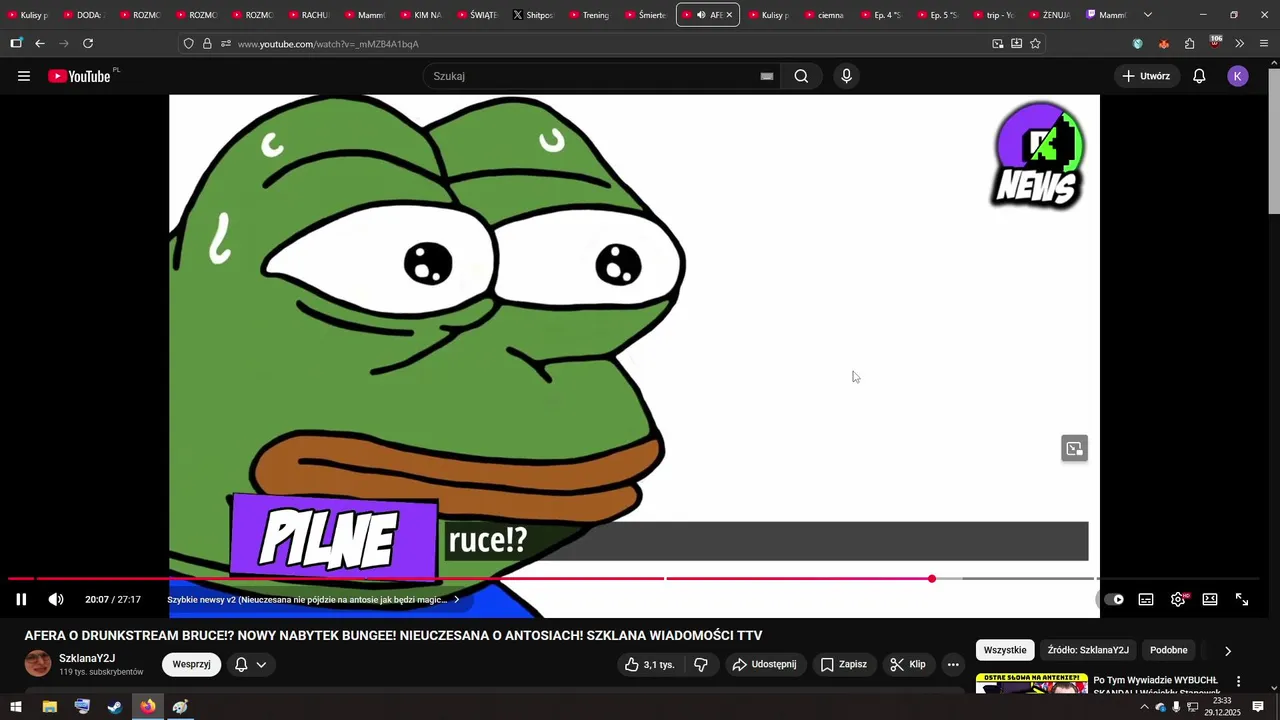
Task: Toggle subtitles/closed captions
Action: (x=1146, y=599)
